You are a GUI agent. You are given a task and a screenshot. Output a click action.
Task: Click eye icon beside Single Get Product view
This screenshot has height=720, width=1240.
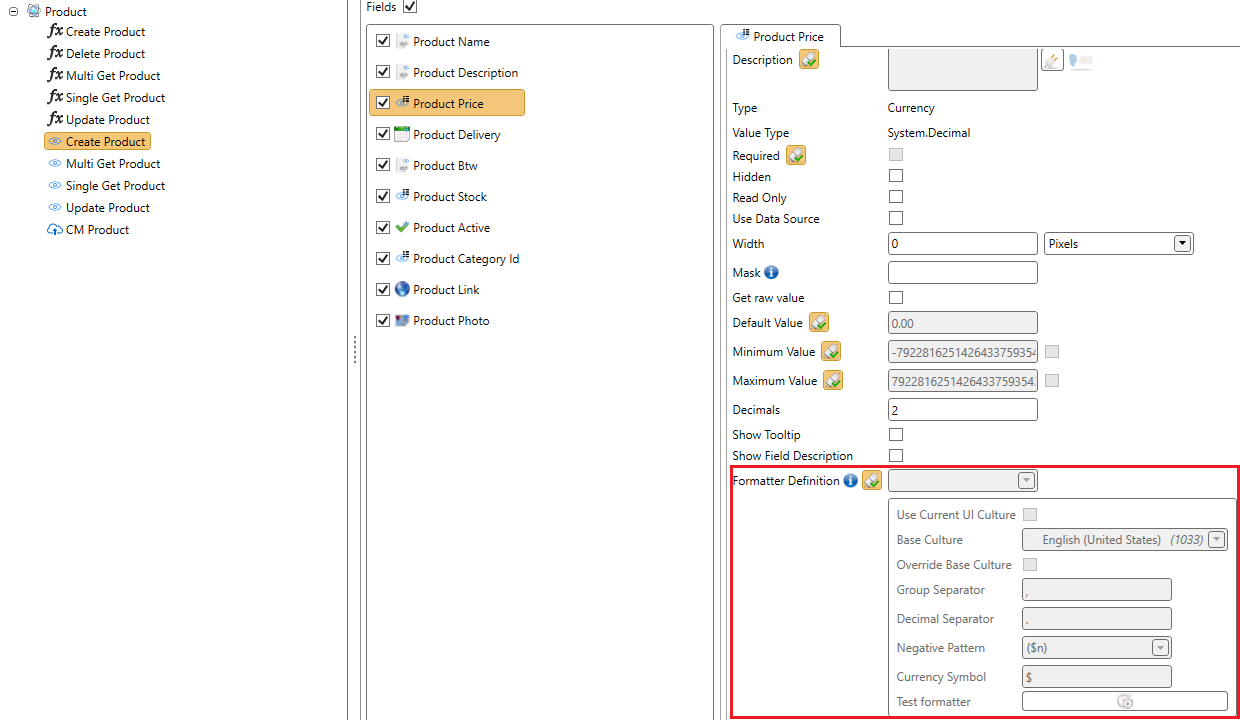click(55, 186)
